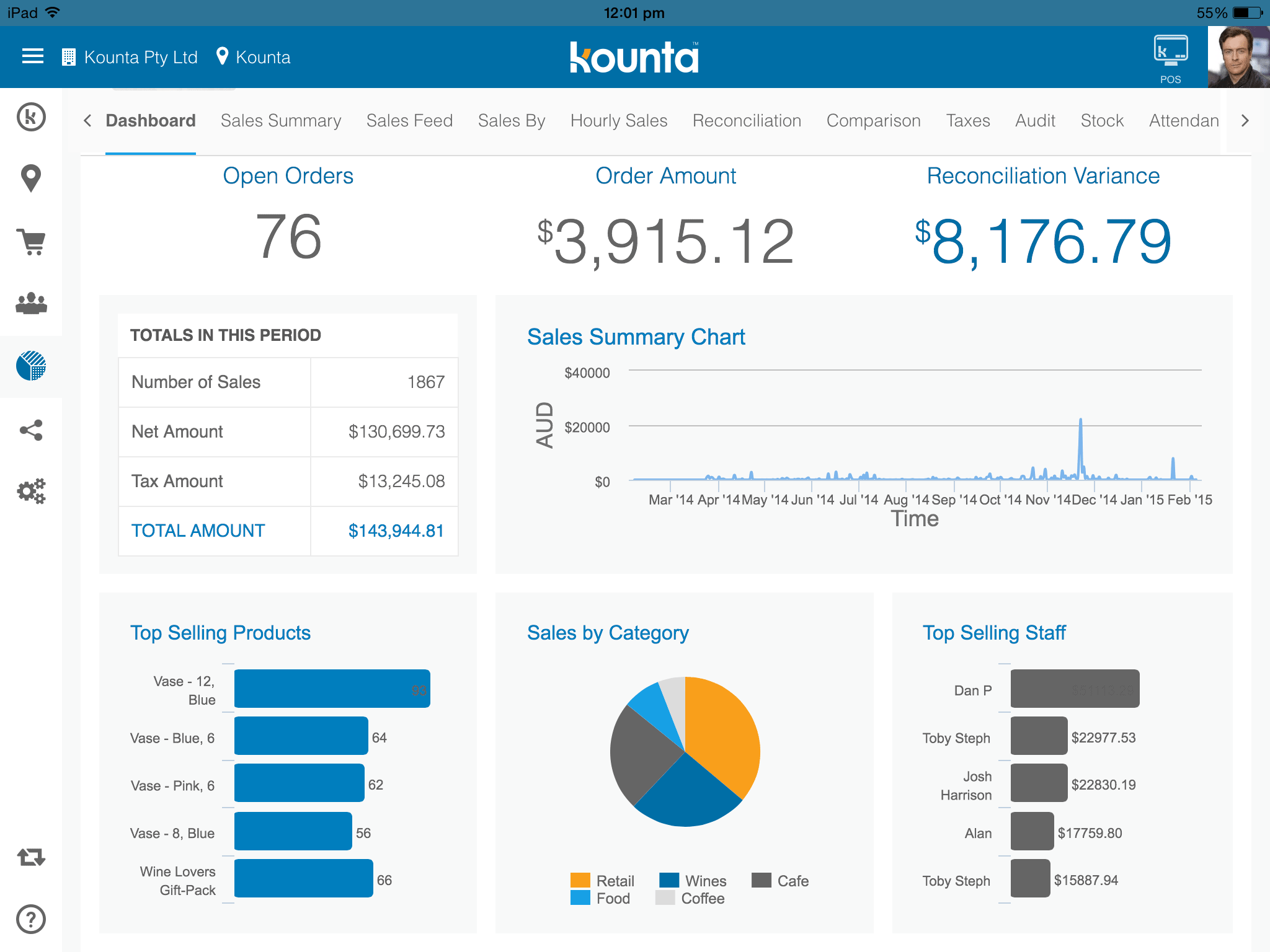The width and height of the screenshot is (1270, 952).
Task: Click the Dan P staff bar
Action: pyautogui.click(x=1075, y=689)
